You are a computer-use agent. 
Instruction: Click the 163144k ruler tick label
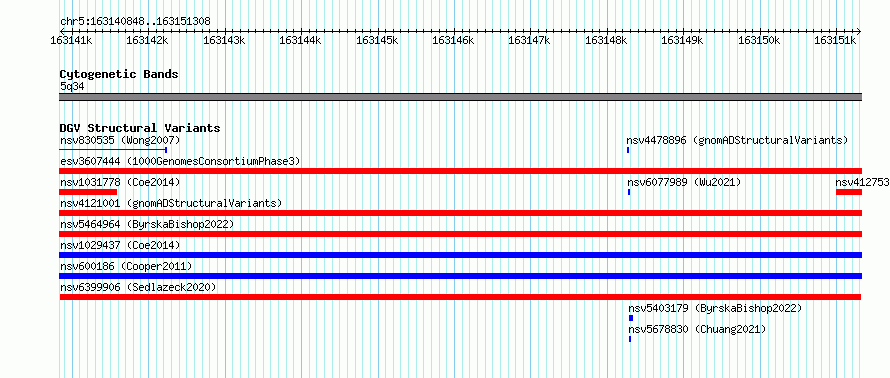pyautogui.click(x=301, y=40)
